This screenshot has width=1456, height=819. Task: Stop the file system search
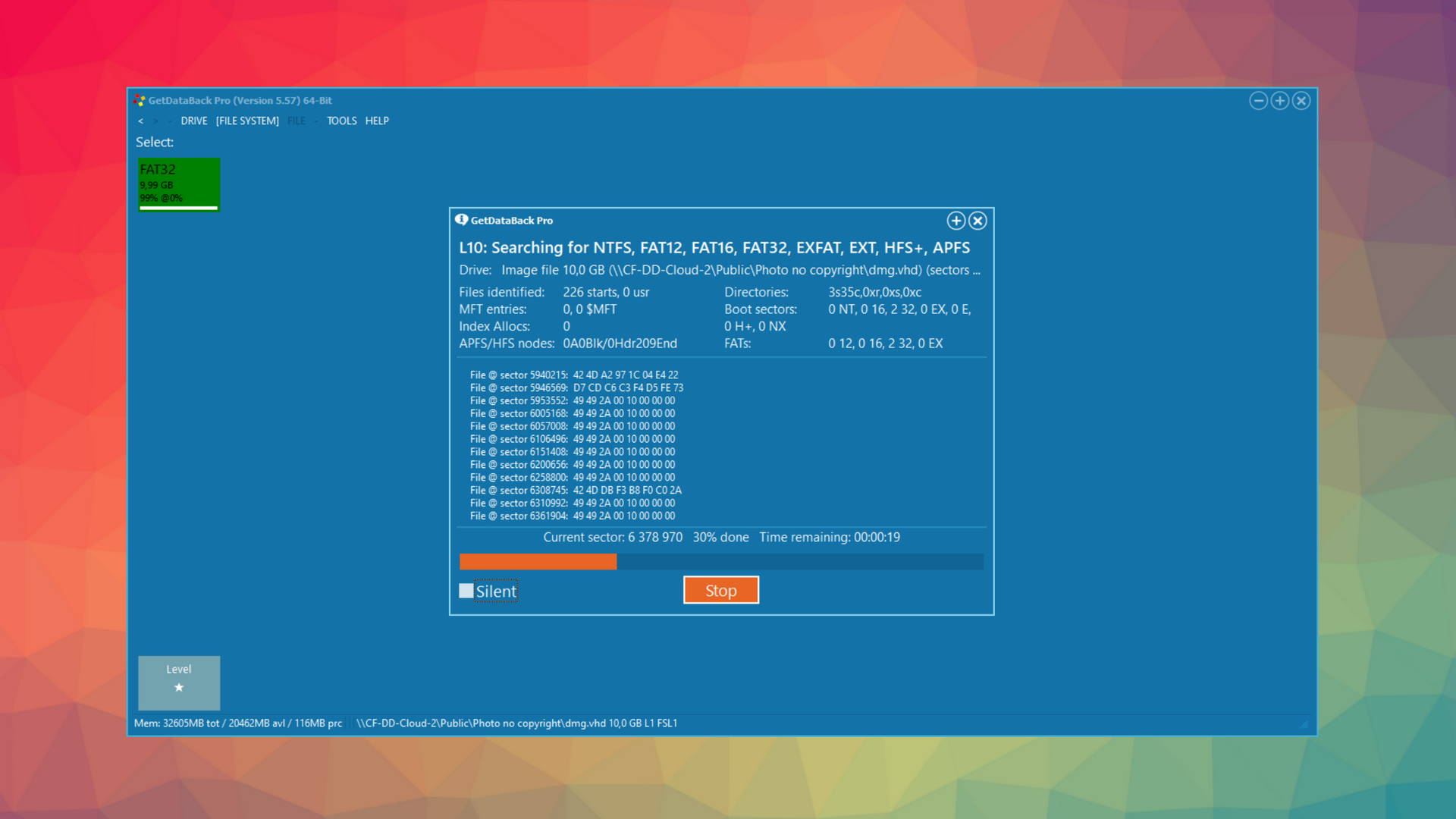721,590
